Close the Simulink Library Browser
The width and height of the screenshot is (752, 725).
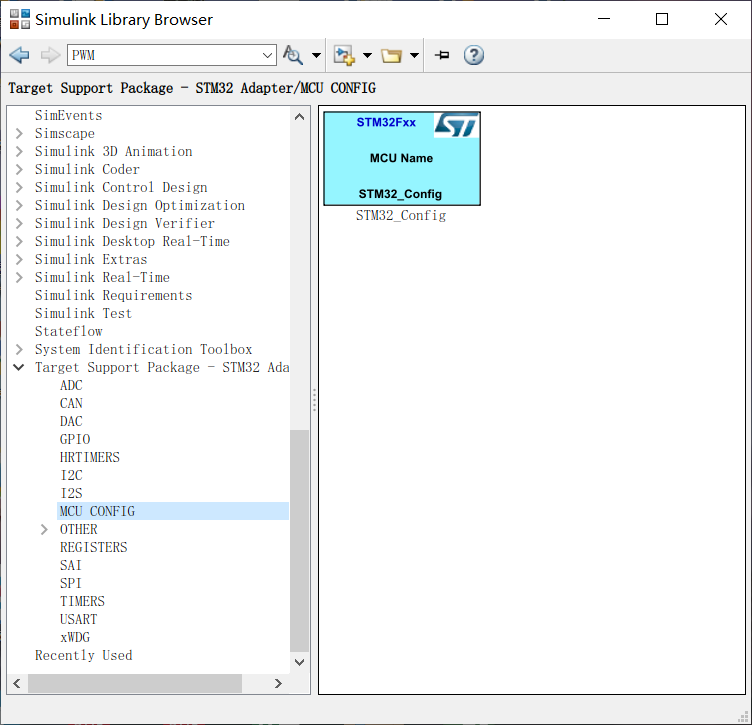point(720,19)
